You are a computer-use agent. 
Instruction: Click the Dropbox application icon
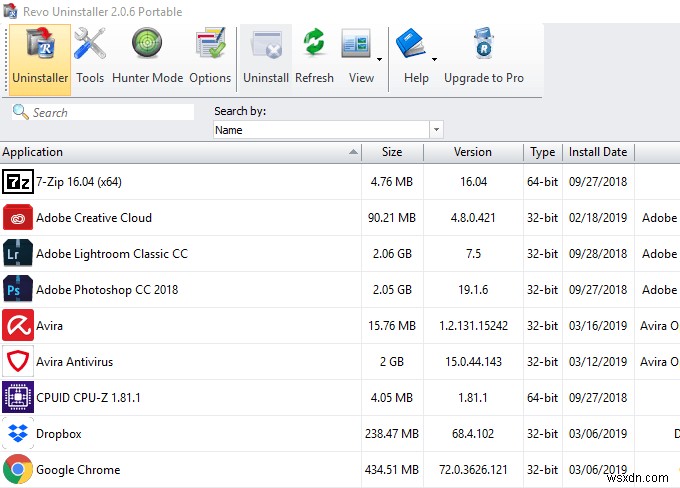(17, 434)
